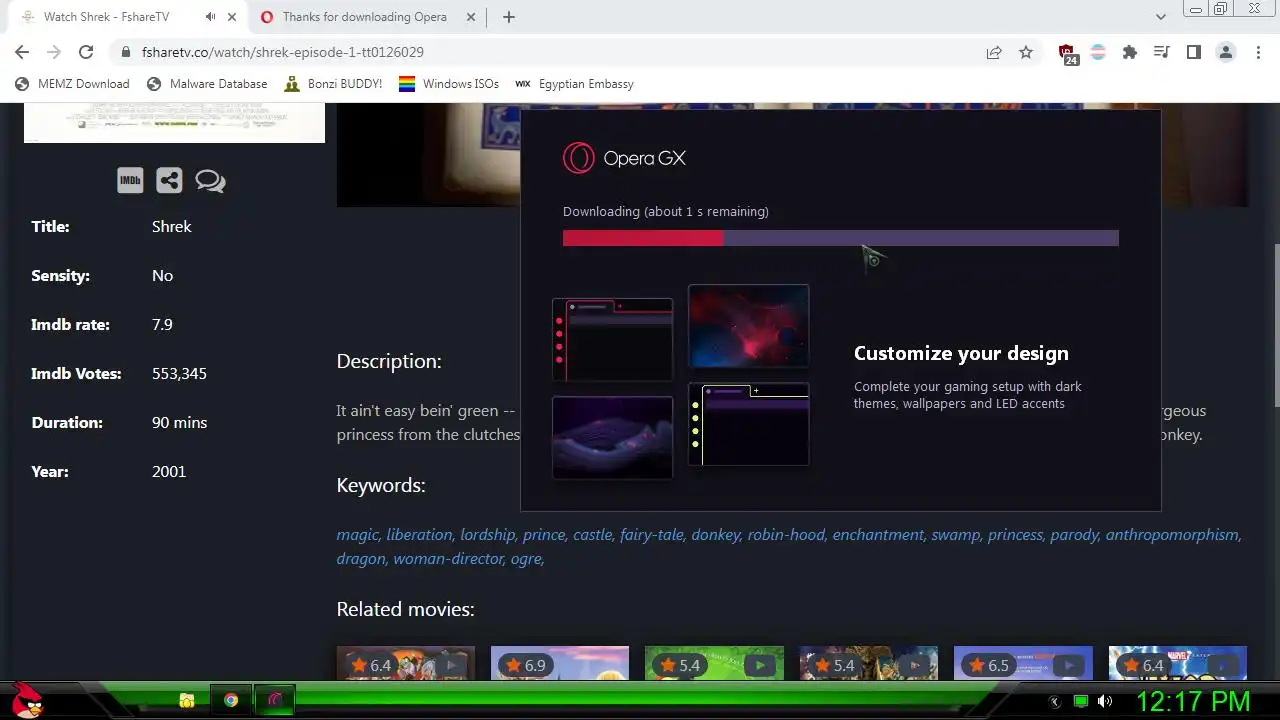Click the 12:17 PM taskbar clock
1280x720 pixels.
[x=1193, y=701]
